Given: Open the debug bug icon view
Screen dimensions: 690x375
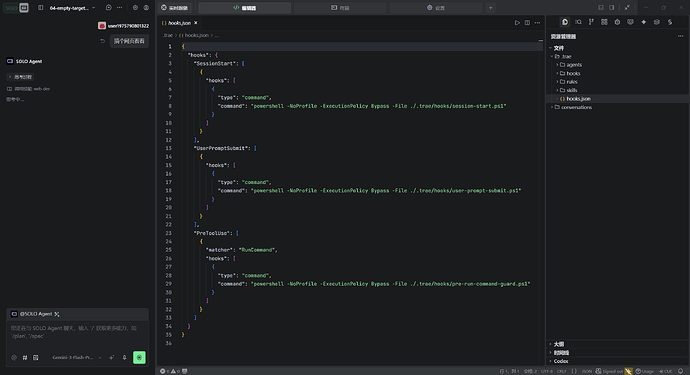Looking at the screenshot, I should (x=617, y=22).
